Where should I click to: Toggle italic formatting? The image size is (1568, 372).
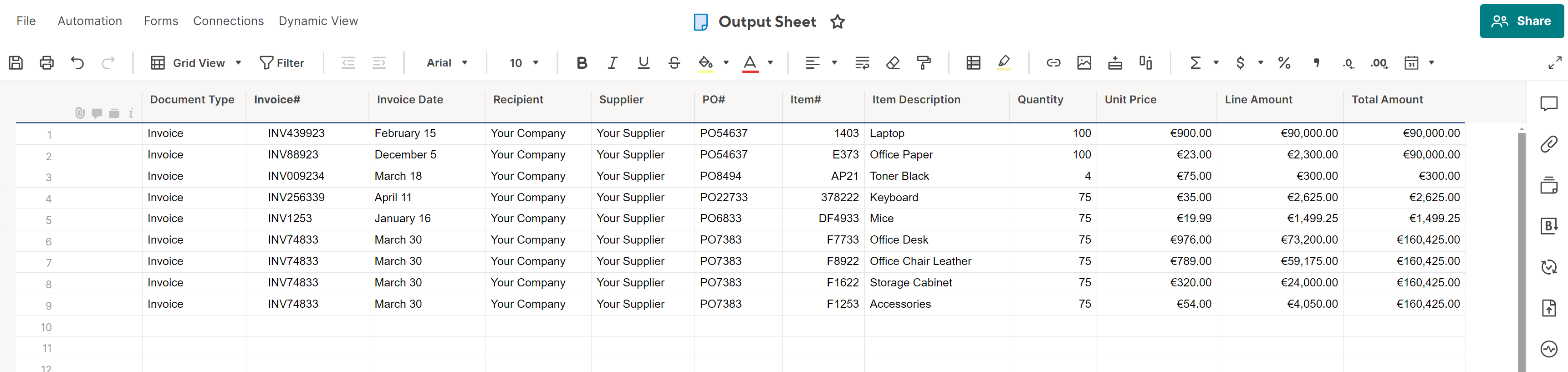[613, 63]
